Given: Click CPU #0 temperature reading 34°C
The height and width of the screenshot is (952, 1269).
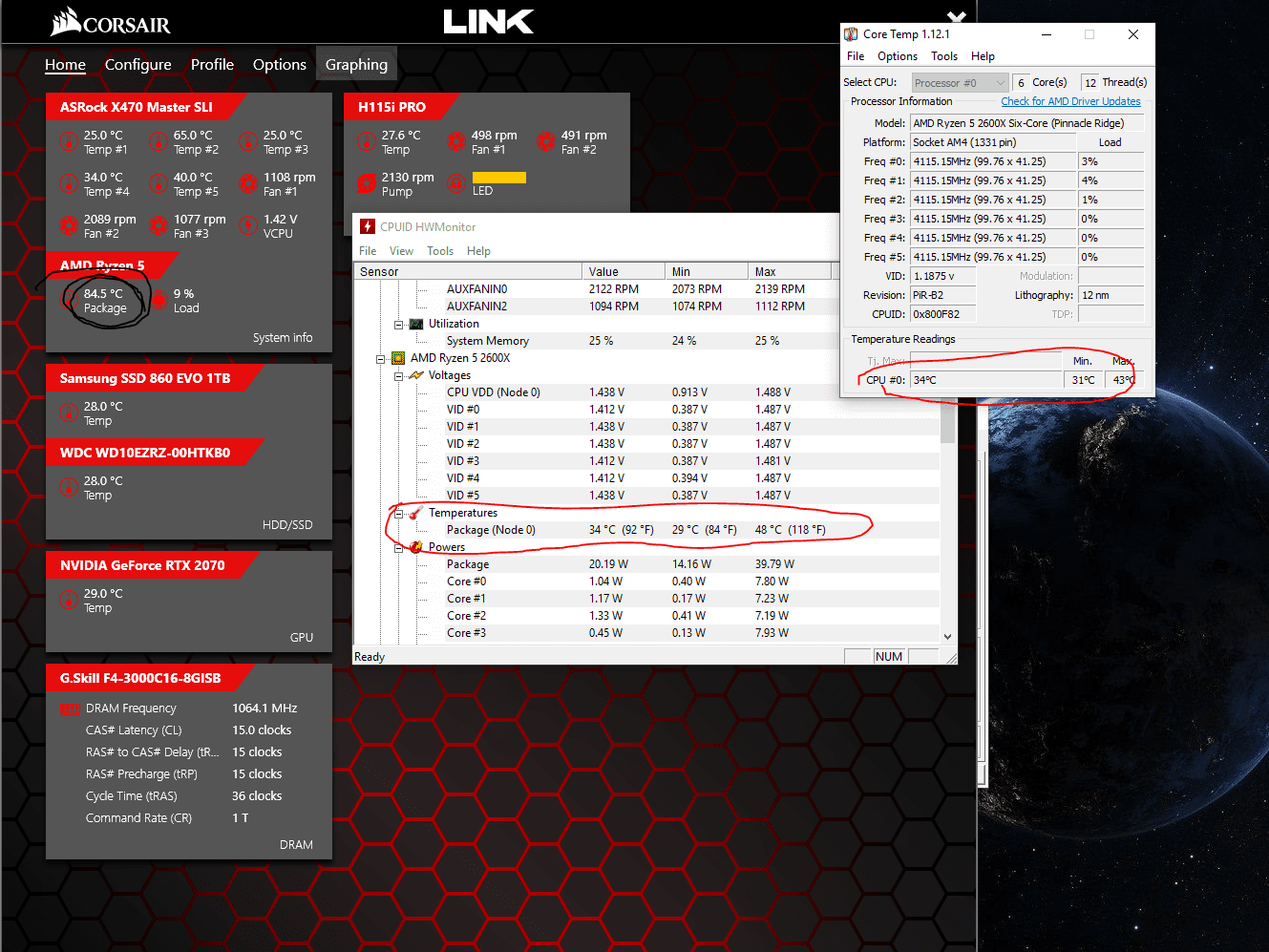Looking at the screenshot, I should [x=985, y=380].
